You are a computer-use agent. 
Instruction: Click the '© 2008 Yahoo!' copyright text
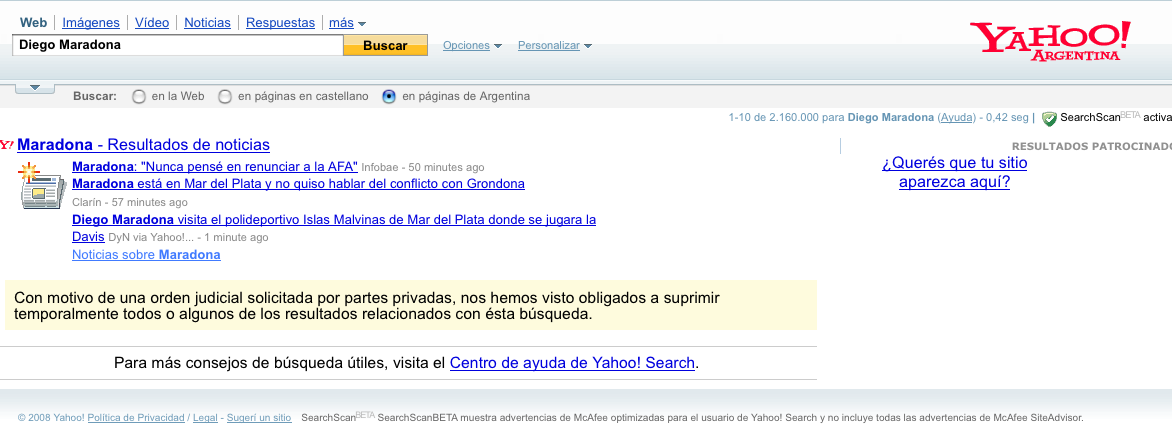point(51,418)
